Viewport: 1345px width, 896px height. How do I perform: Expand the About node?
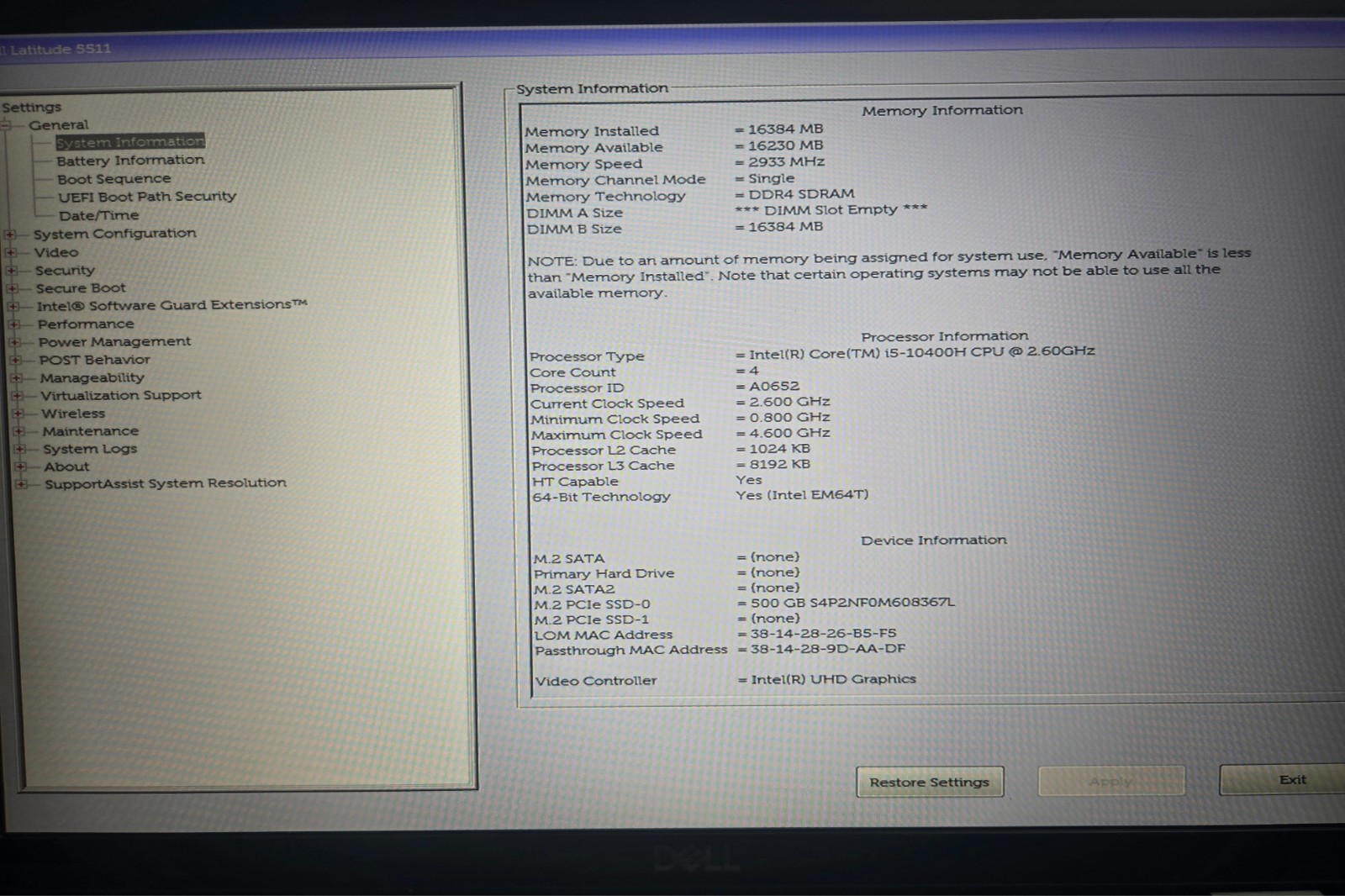pyautogui.click(x=21, y=466)
